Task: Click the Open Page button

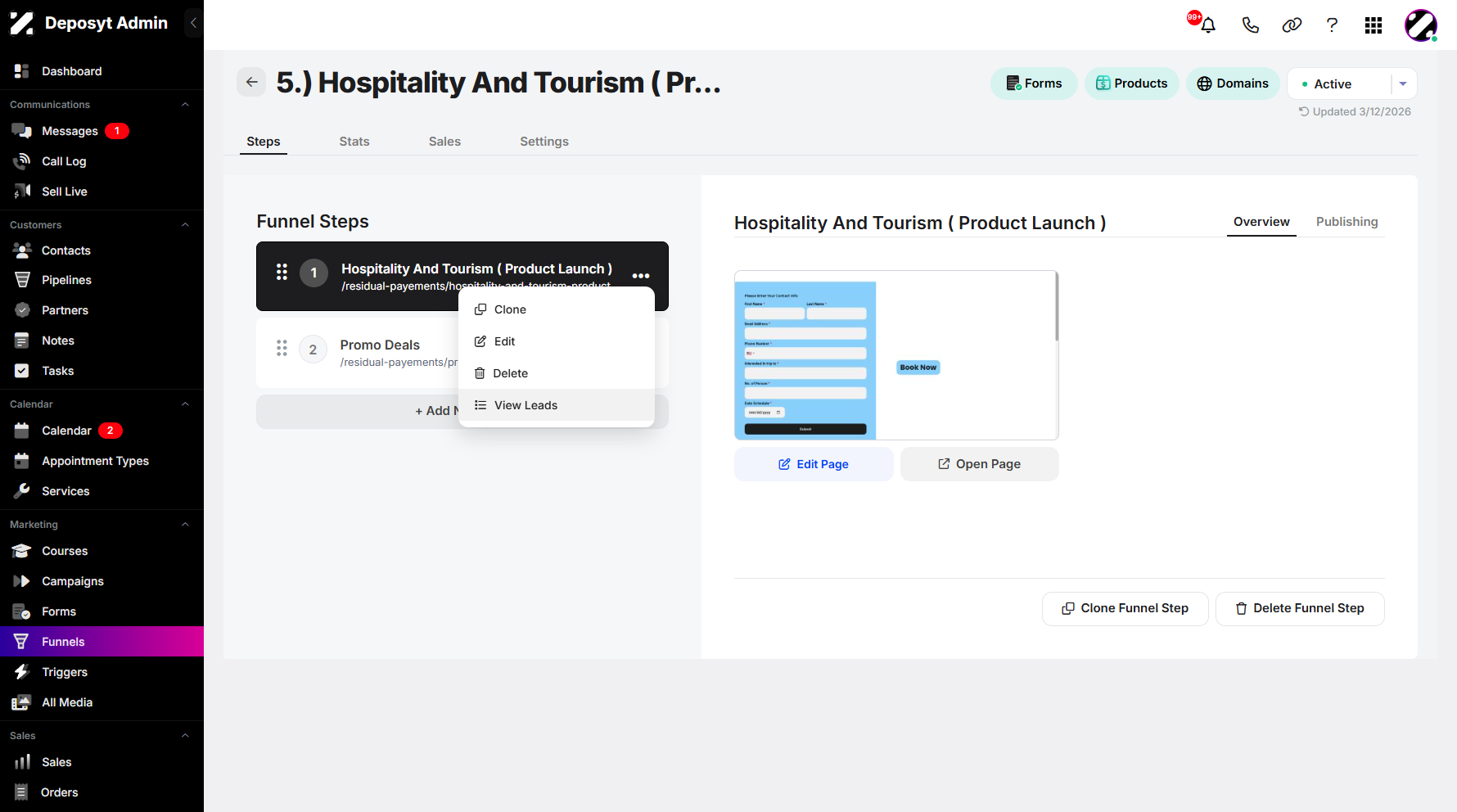Action: coord(980,464)
